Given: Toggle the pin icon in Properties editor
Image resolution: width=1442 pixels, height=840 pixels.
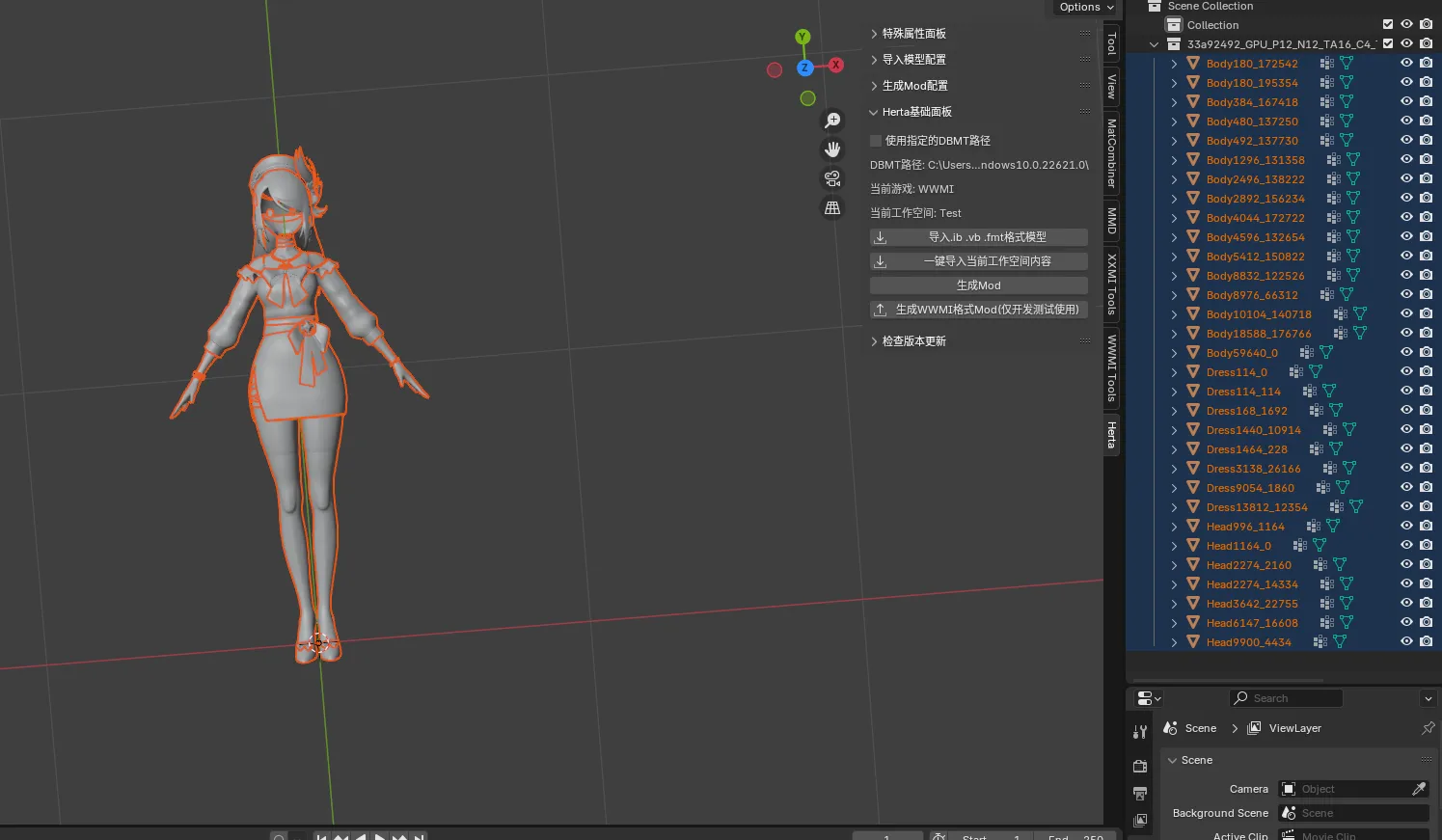Looking at the screenshot, I should [1428, 728].
